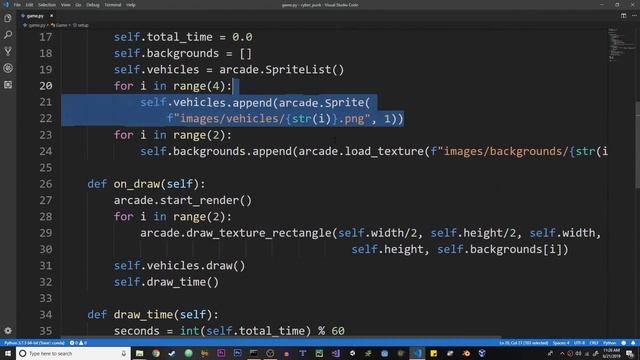Change language mode Python in status bar
The width and height of the screenshot is (640, 360).
(x=609, y=343)
